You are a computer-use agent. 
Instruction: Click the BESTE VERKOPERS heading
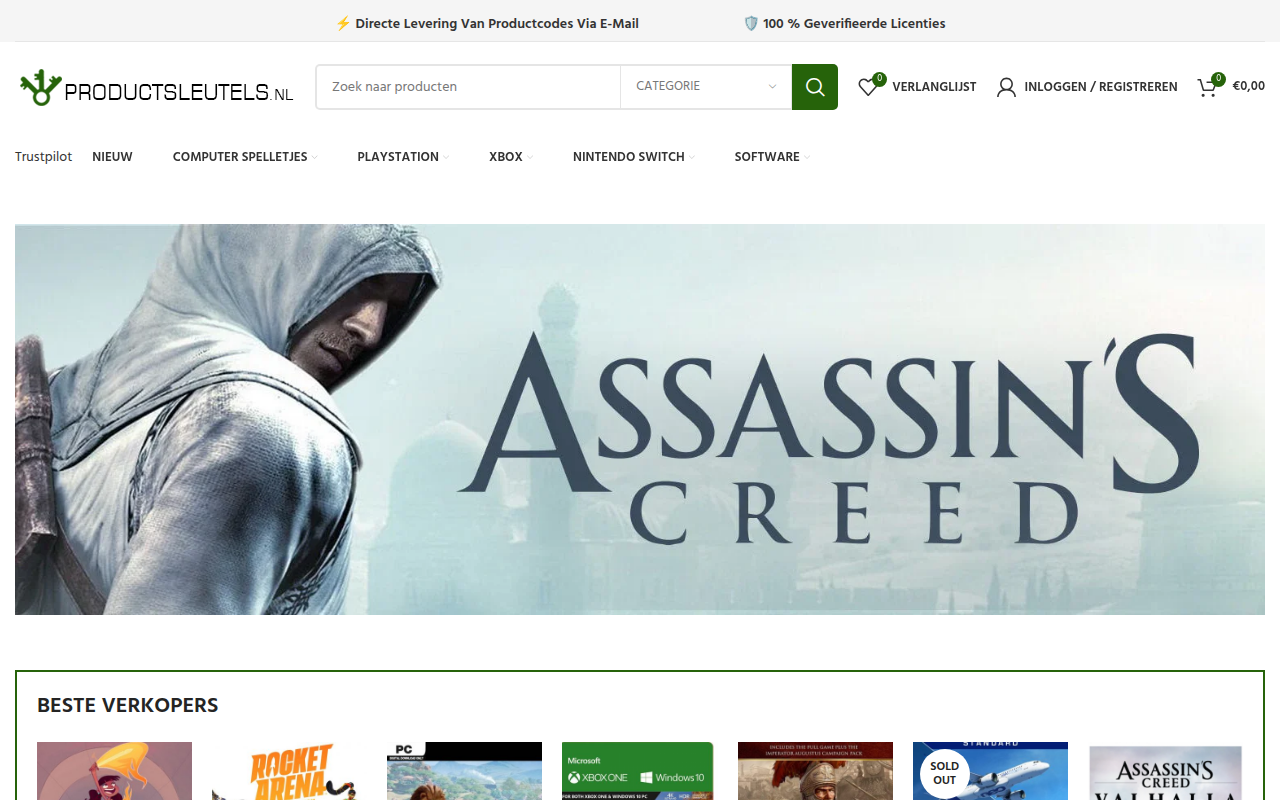click(128, 705)
